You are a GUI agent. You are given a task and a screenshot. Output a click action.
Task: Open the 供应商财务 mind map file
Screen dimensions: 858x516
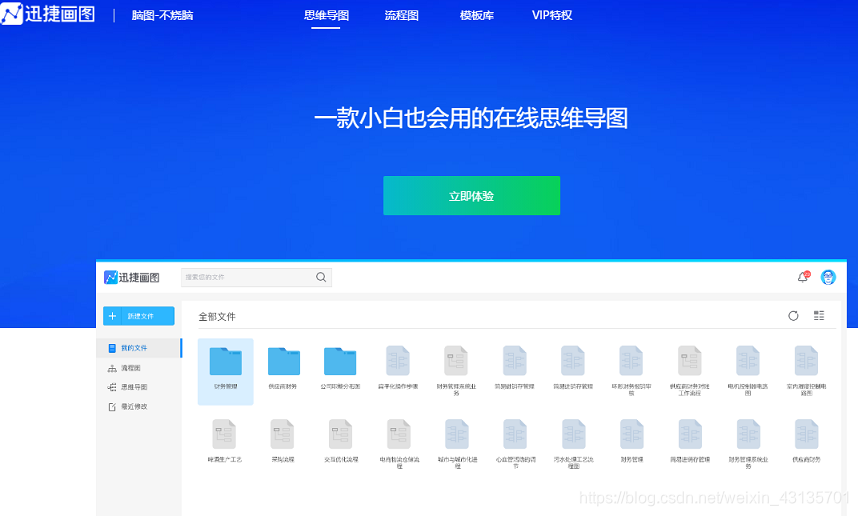[807, 441]
